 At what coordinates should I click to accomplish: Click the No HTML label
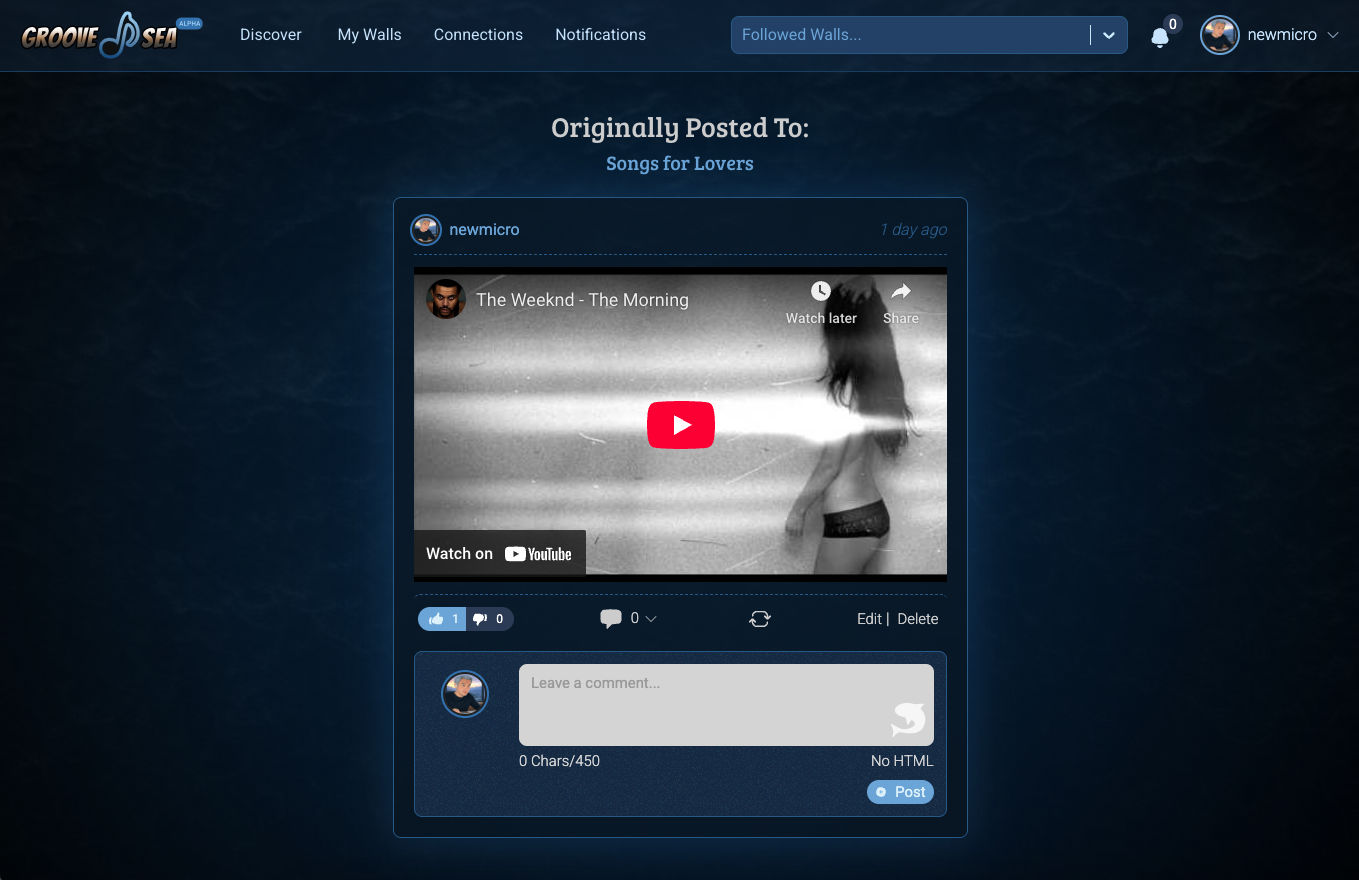[902, 761]
